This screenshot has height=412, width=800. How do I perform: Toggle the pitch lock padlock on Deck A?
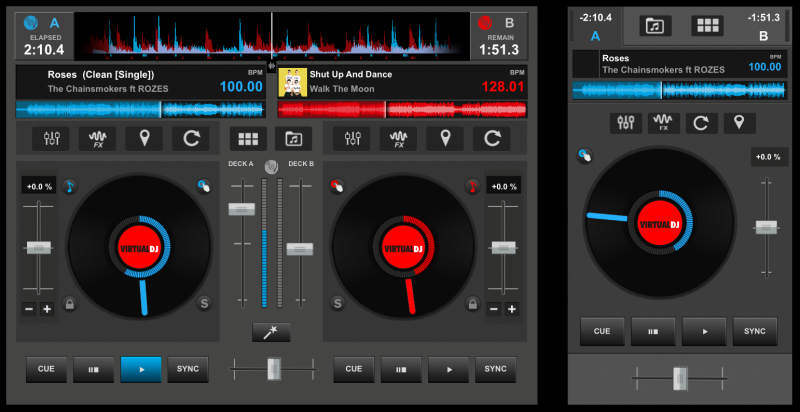[69, 304]
